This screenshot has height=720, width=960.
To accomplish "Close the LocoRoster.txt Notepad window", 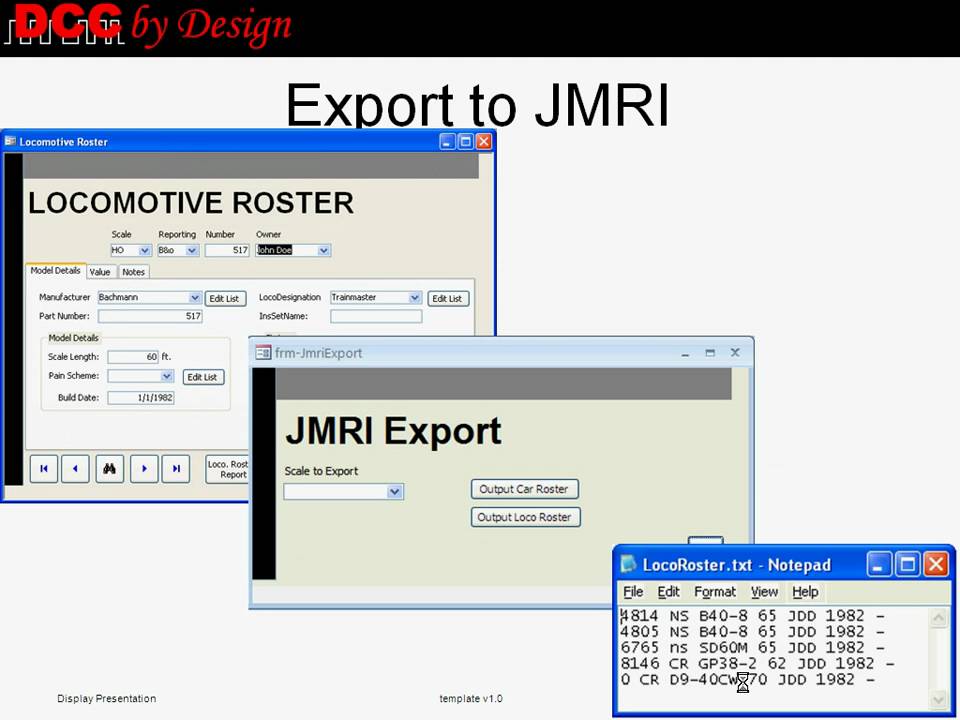I will [x=936, y=564].
